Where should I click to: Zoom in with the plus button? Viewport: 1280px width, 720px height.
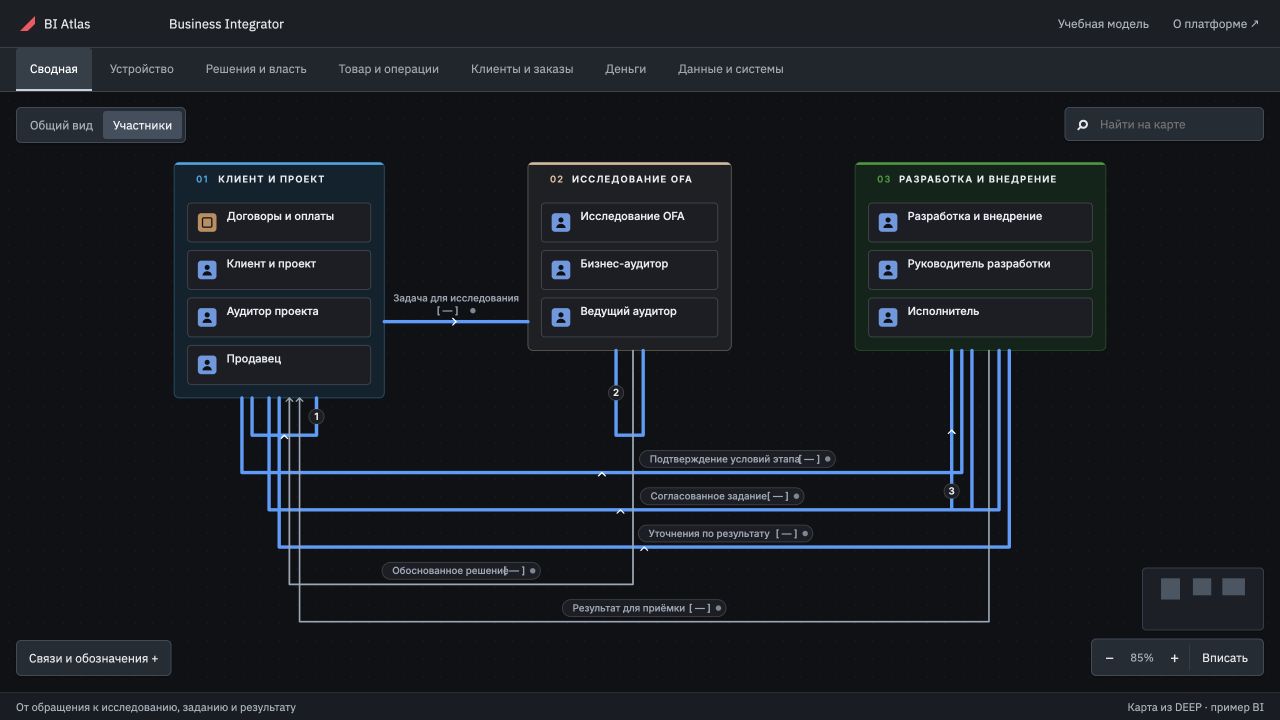coord(1174,658)
